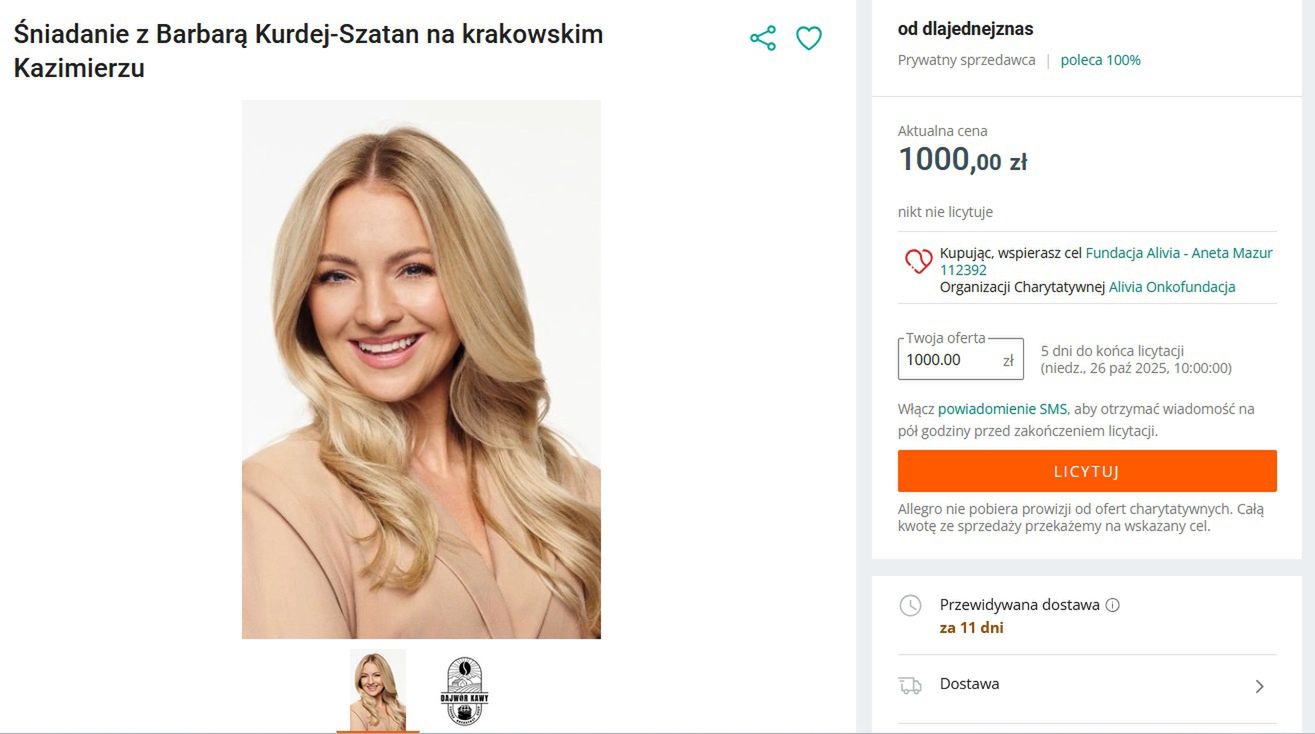Open the Fundacja Alivia - Aneta Mazur link
Image resolution: width=1315 pixels, height=734 pixels.
1178,253
